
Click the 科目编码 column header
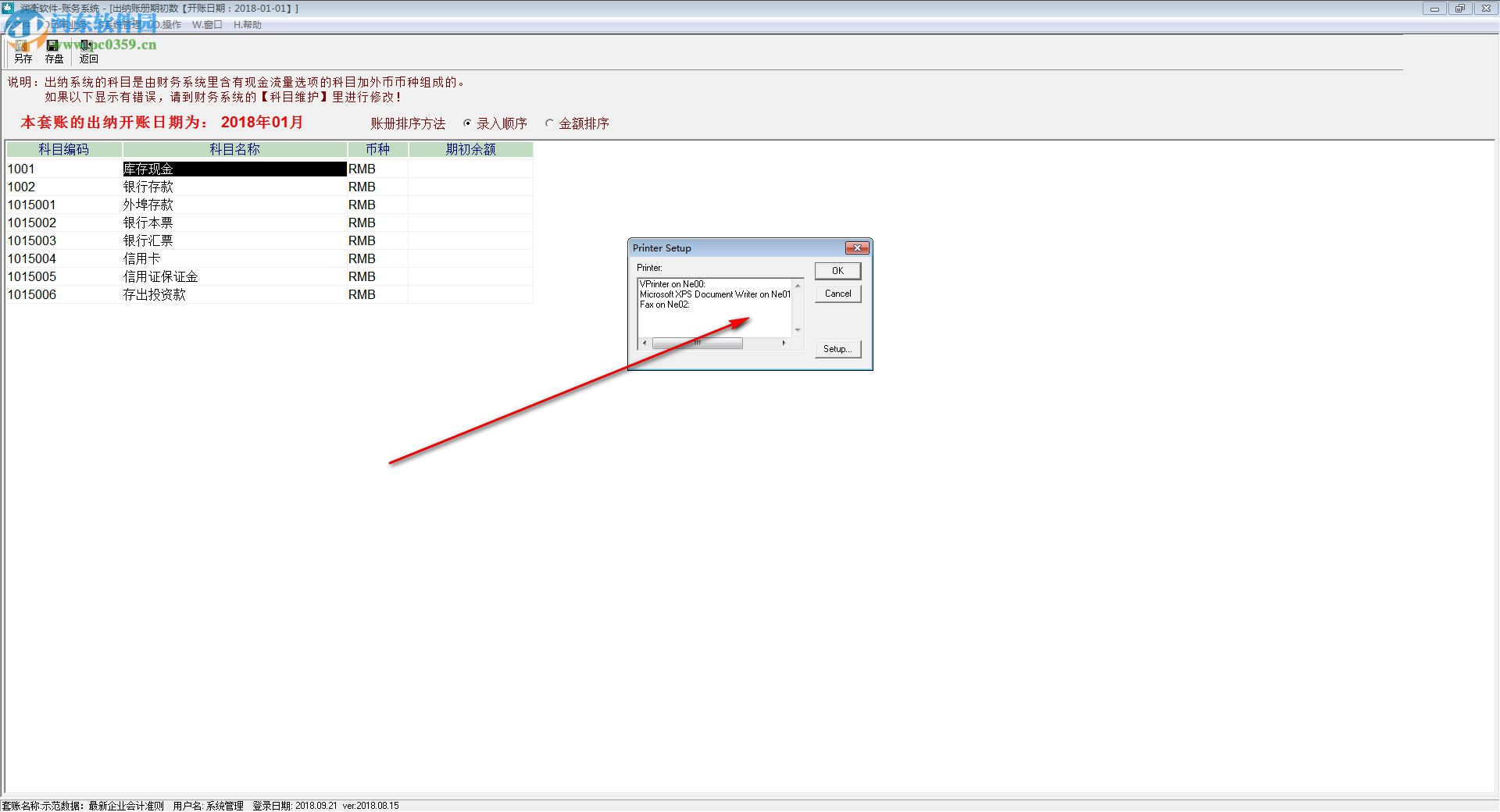[x=64, y=149]
